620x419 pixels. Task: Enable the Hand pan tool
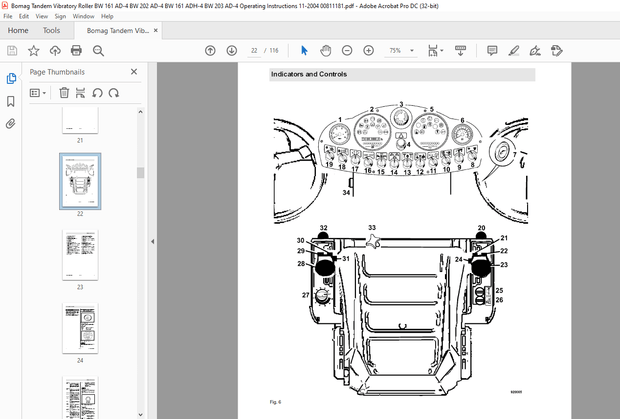pyautogui.click(x=326, y=50)
